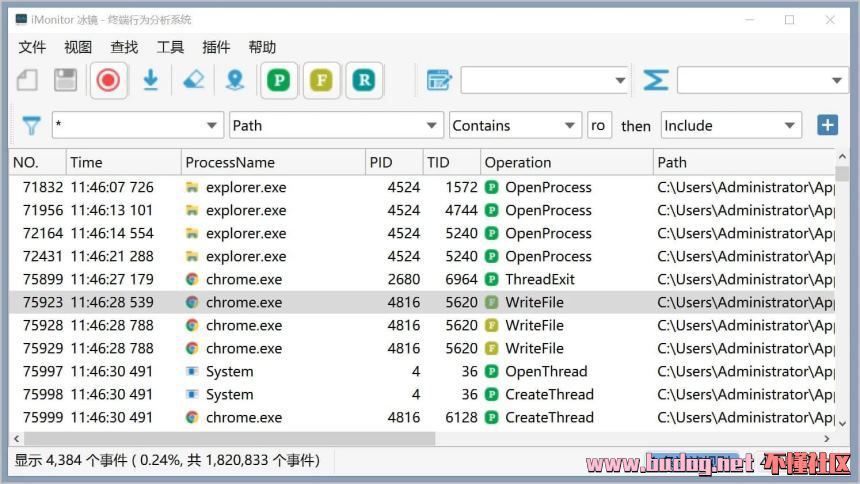Click the filter value input containing 'ro'
Image resolution: width=860 pixels, height=484 pixels.
598,126
